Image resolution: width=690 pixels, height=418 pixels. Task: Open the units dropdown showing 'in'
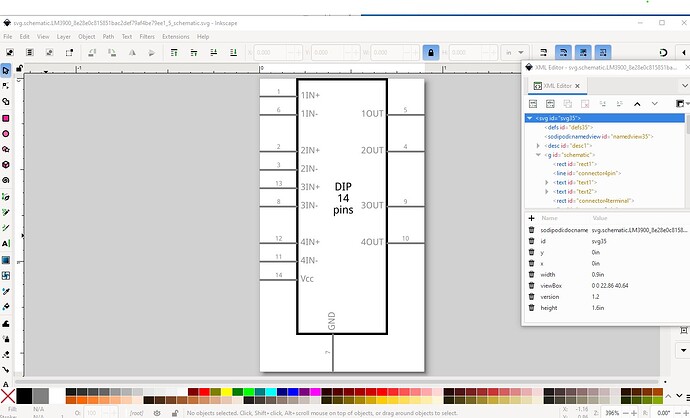pyautogui.click(x=514, y=52)
